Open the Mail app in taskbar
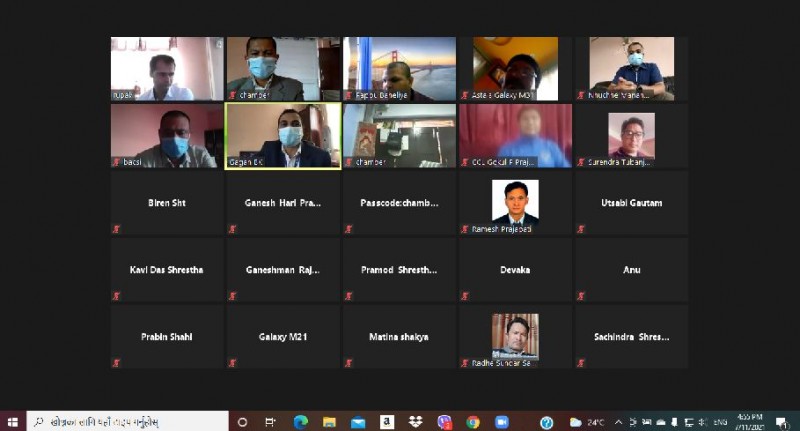Viewport: 800px width, 431px height. click(358, 422)
